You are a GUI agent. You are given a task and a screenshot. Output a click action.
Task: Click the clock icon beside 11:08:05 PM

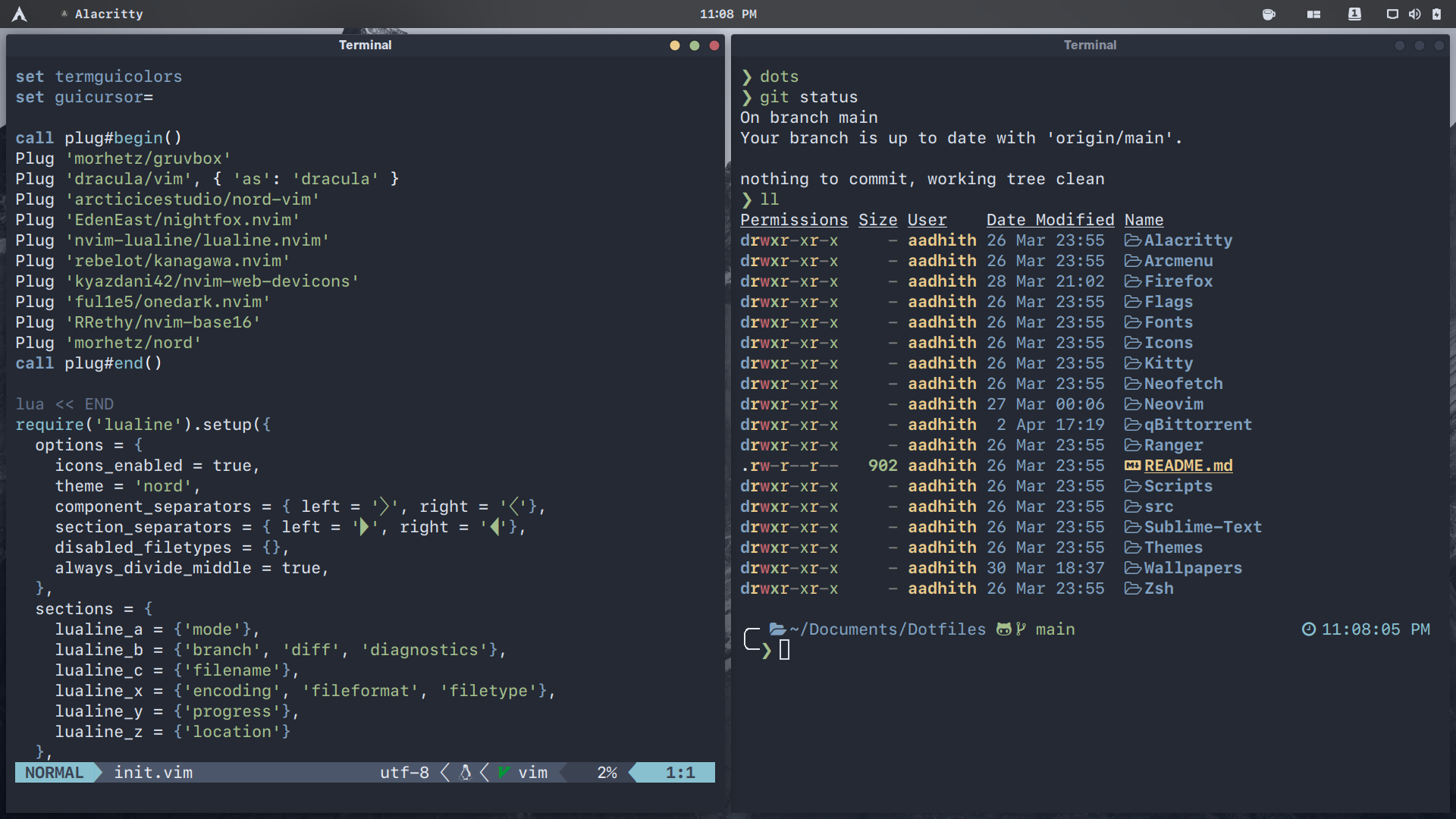[x=1308, y=629]
